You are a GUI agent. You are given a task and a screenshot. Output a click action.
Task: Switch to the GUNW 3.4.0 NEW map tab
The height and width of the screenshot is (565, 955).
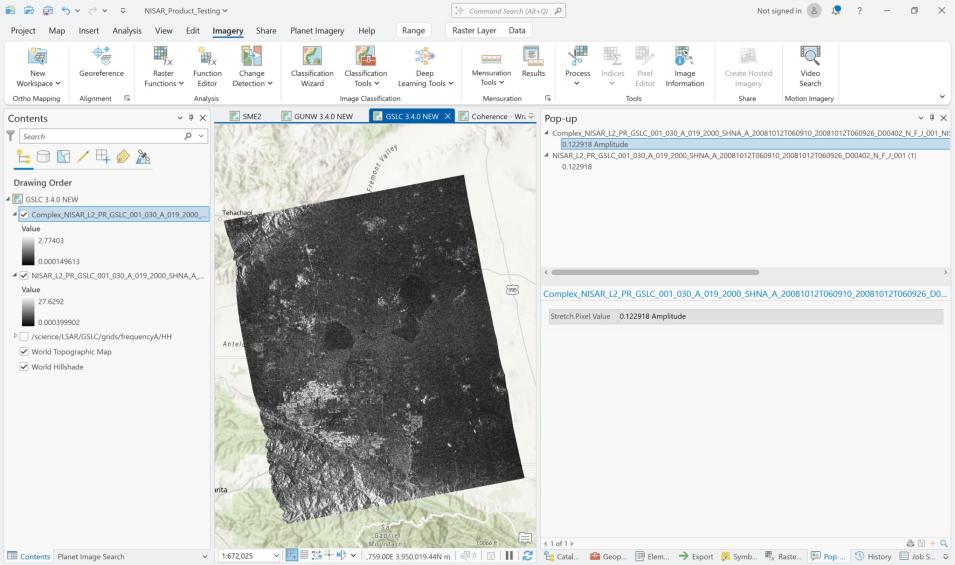click(316, 116)
